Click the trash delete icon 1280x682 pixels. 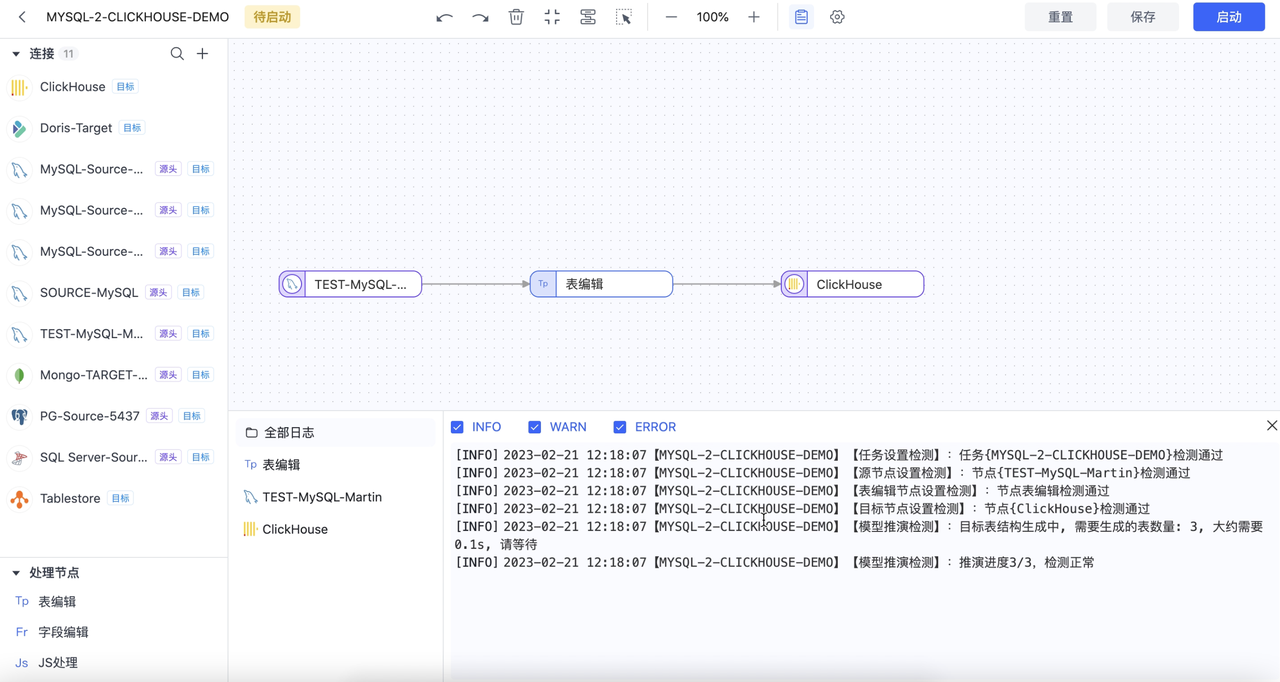point(516,17)
